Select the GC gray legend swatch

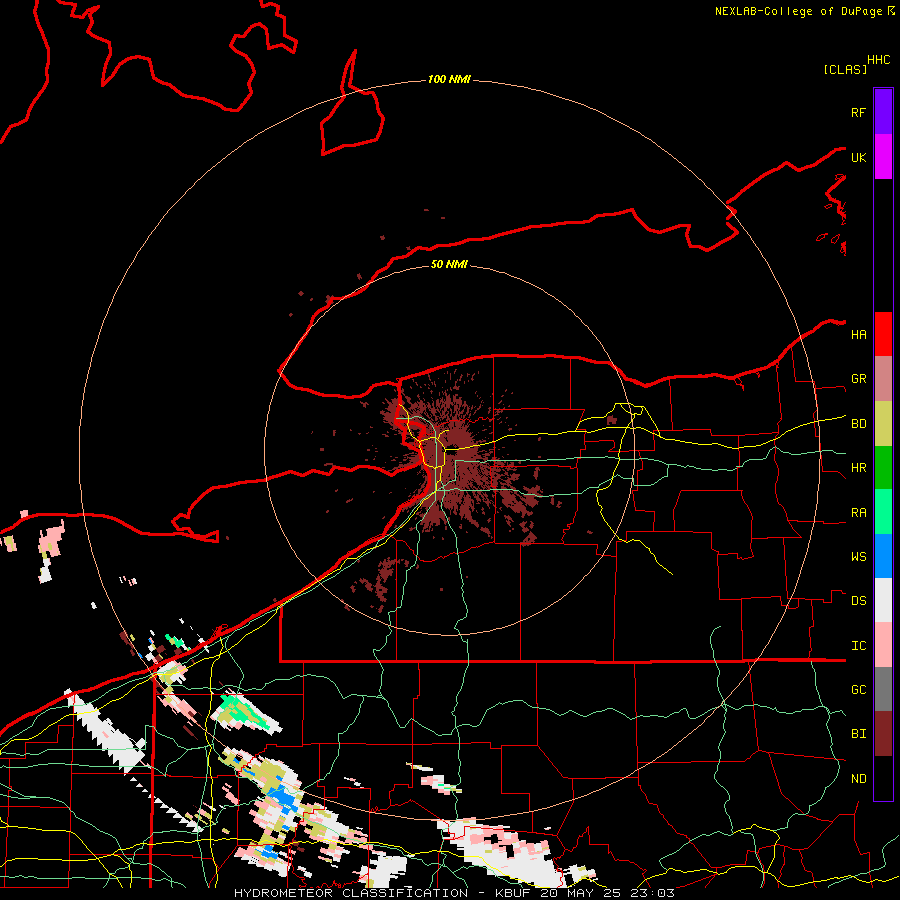click(883, 689)
